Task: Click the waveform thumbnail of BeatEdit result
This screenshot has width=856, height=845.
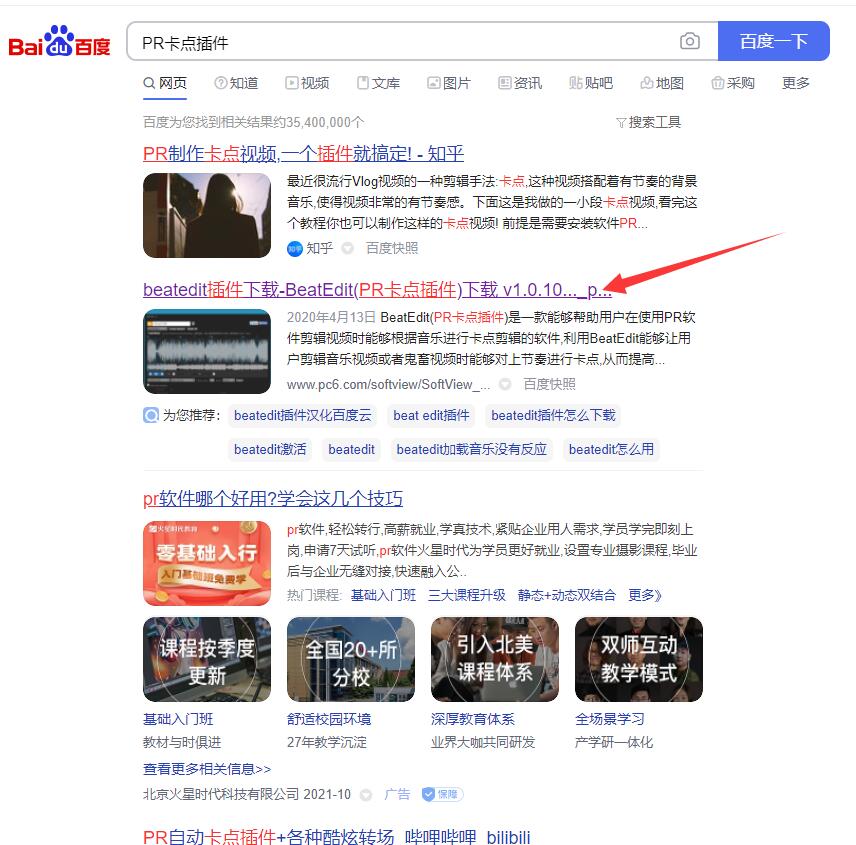Action: [x=207, y=351]
